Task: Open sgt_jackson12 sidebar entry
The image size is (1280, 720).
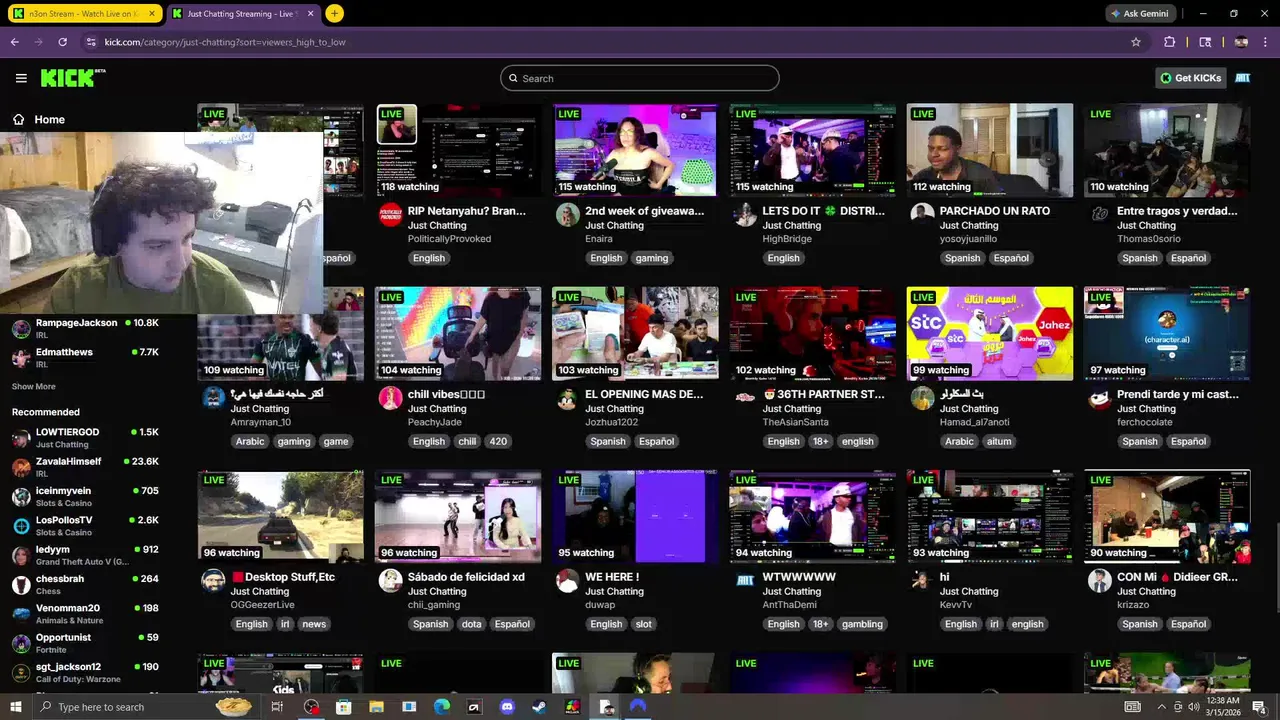Action: pyautogui.click(x=85, y=672)
